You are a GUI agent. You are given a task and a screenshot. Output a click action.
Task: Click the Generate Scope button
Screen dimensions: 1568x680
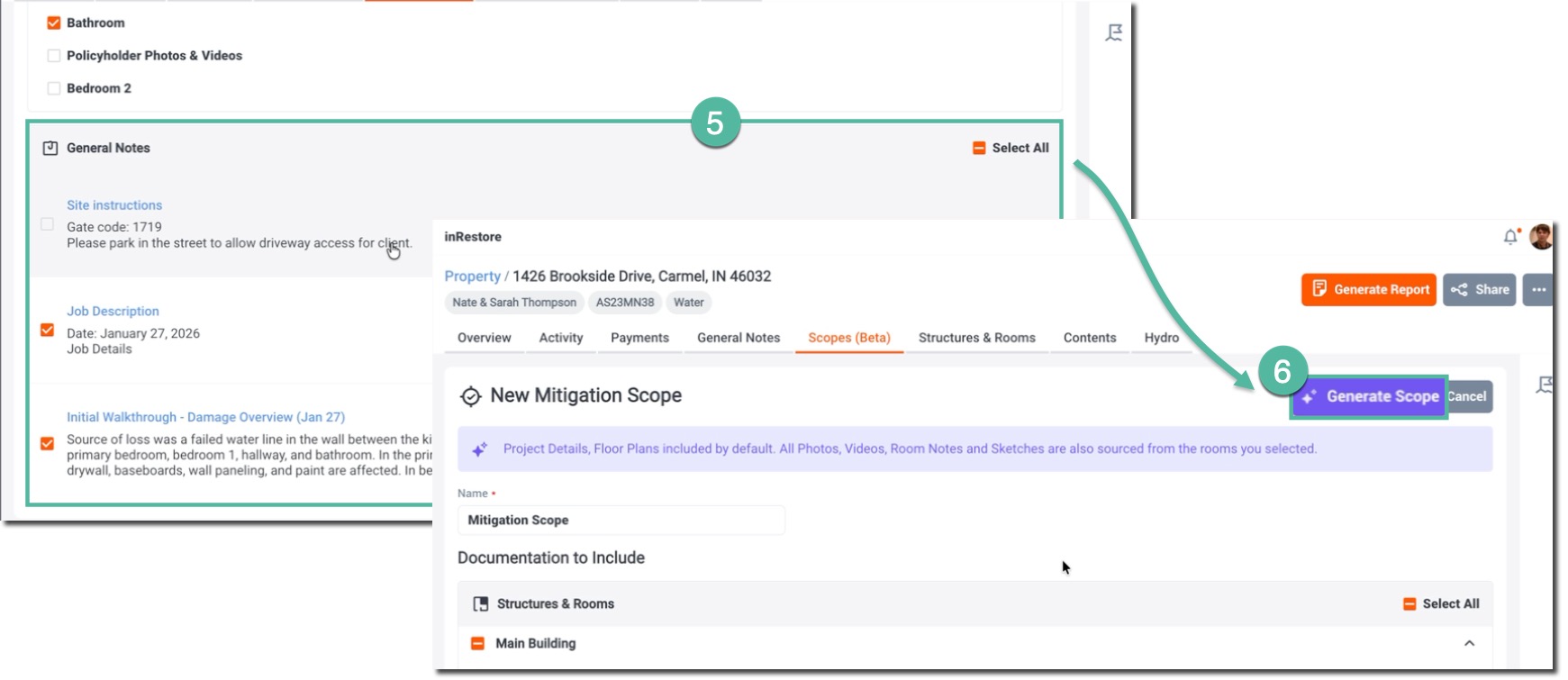(x=1370, y=397)
